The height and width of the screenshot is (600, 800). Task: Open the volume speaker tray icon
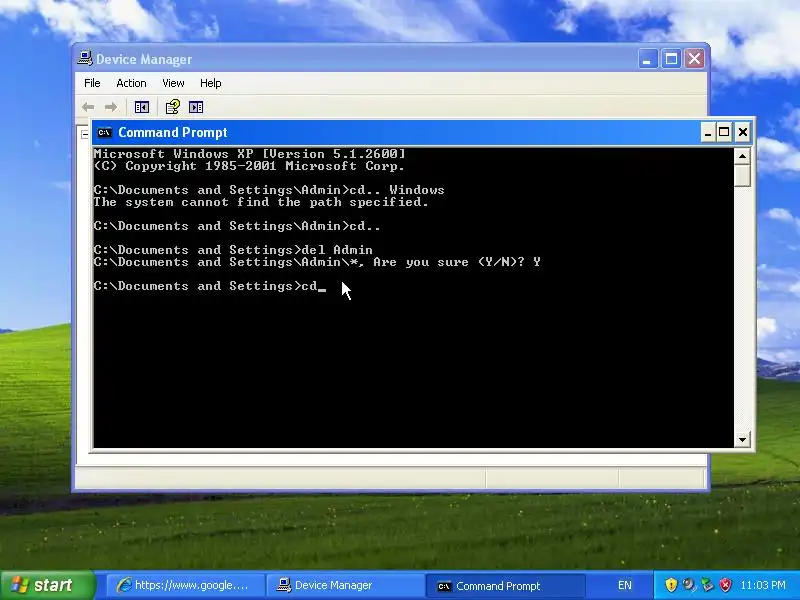point(689,585)
